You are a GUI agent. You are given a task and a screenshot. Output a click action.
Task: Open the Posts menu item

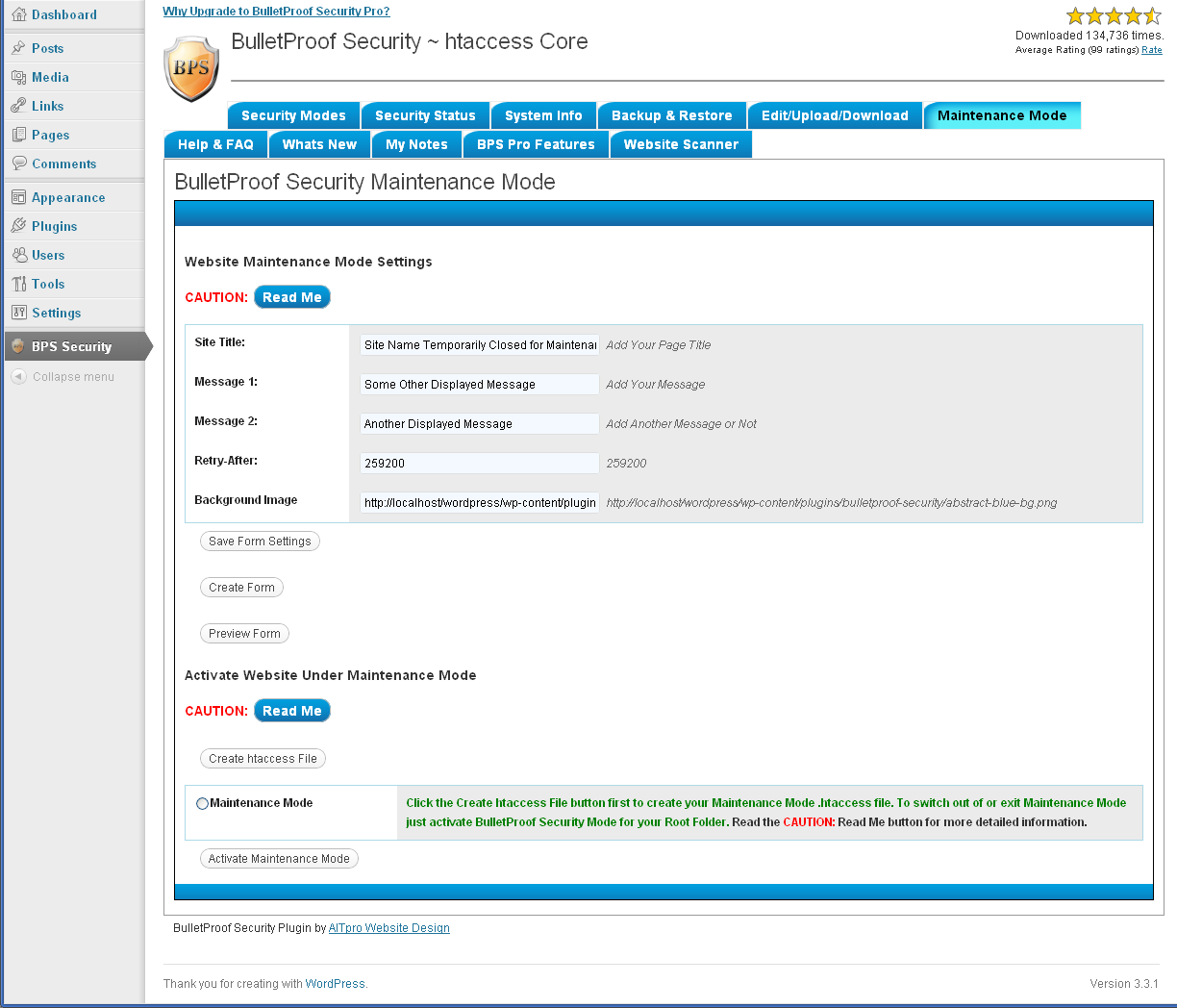73,48
